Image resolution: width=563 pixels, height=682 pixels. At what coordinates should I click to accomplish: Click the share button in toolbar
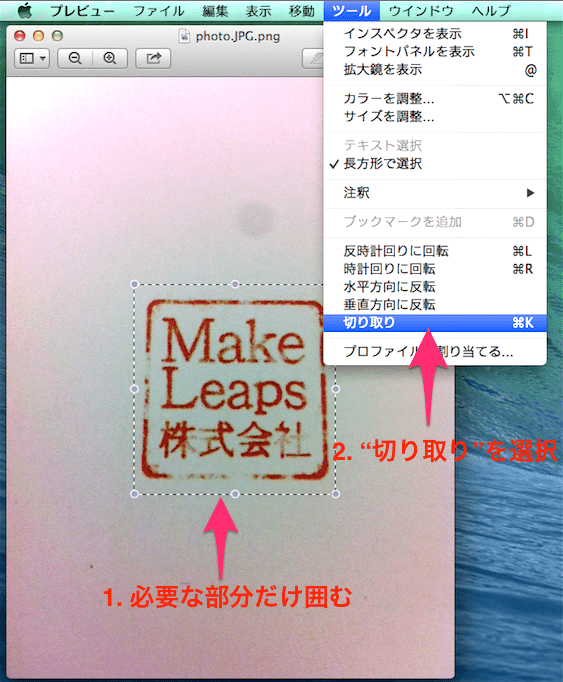coord(153,58)
